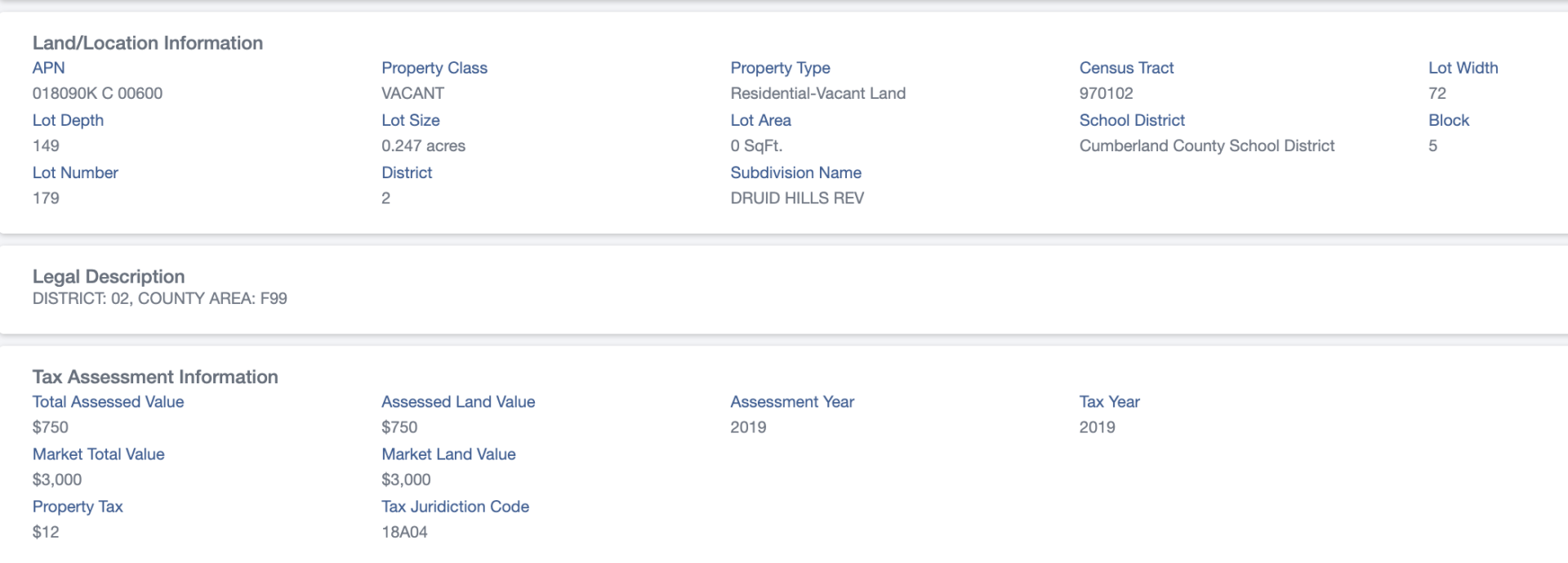Click the Market Land Value label

(448, 454)
